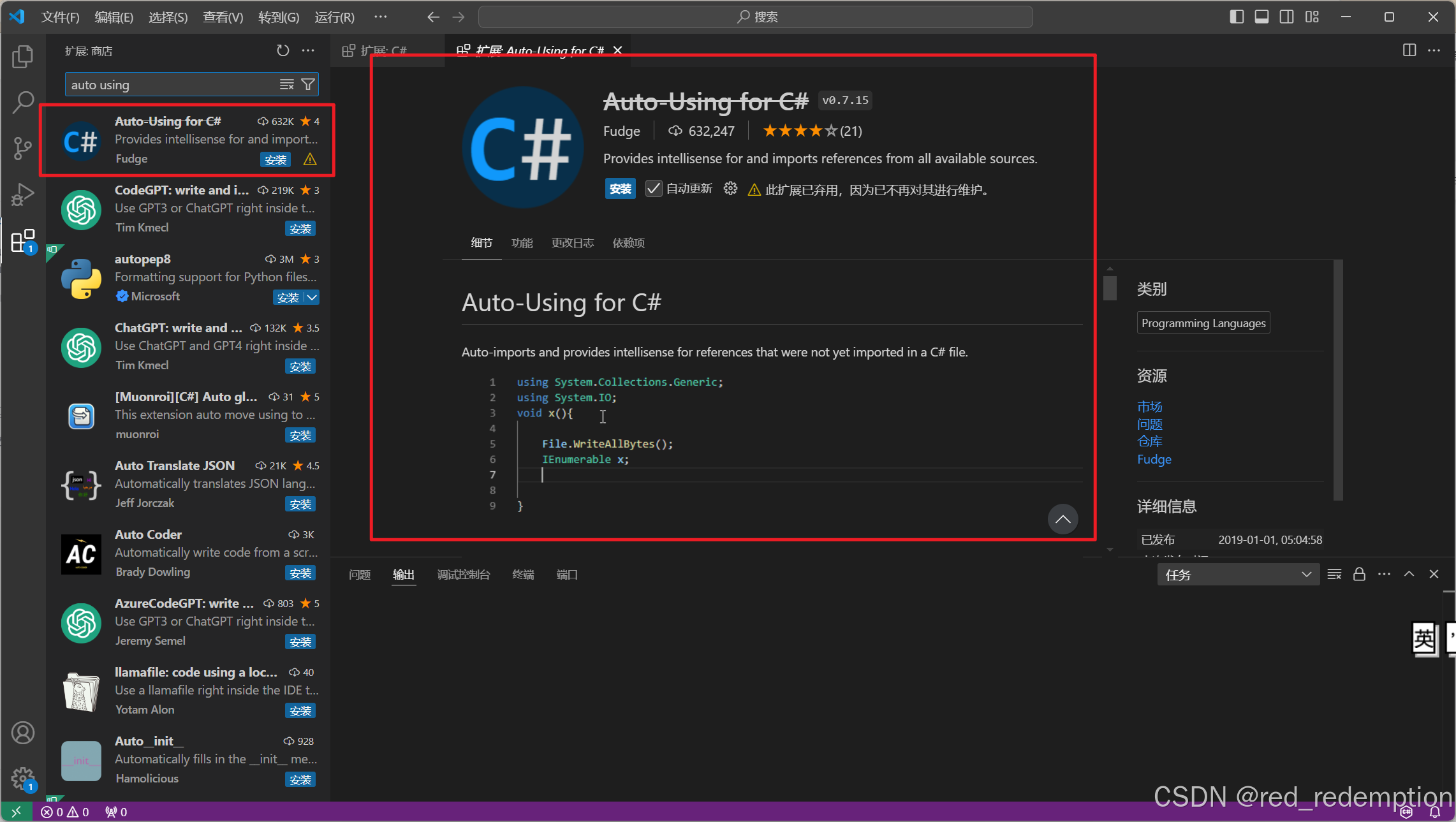1456x822 pixels.
Task: Show errors and warnings count
Action: (65, 812)
